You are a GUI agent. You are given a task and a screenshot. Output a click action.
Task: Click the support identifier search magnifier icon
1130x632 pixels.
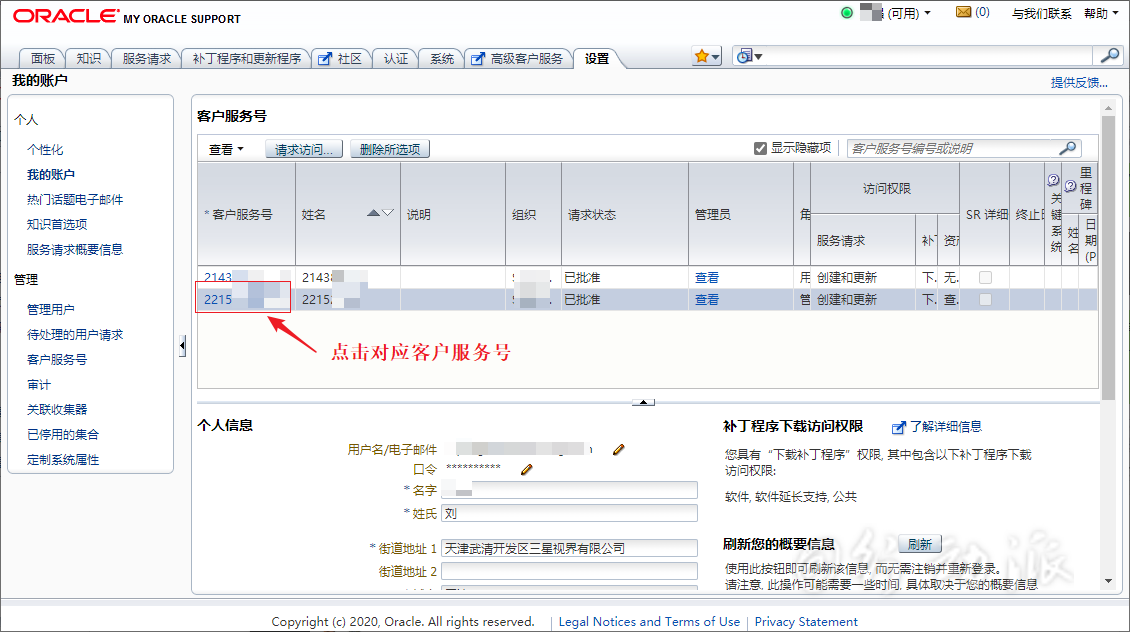pos(1068,148)
